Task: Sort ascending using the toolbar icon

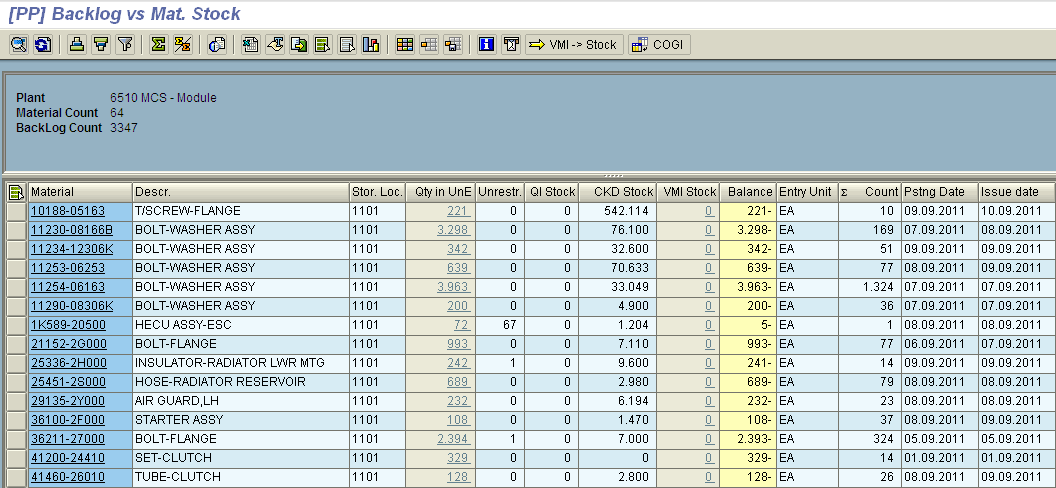Action: coord(77,44)
